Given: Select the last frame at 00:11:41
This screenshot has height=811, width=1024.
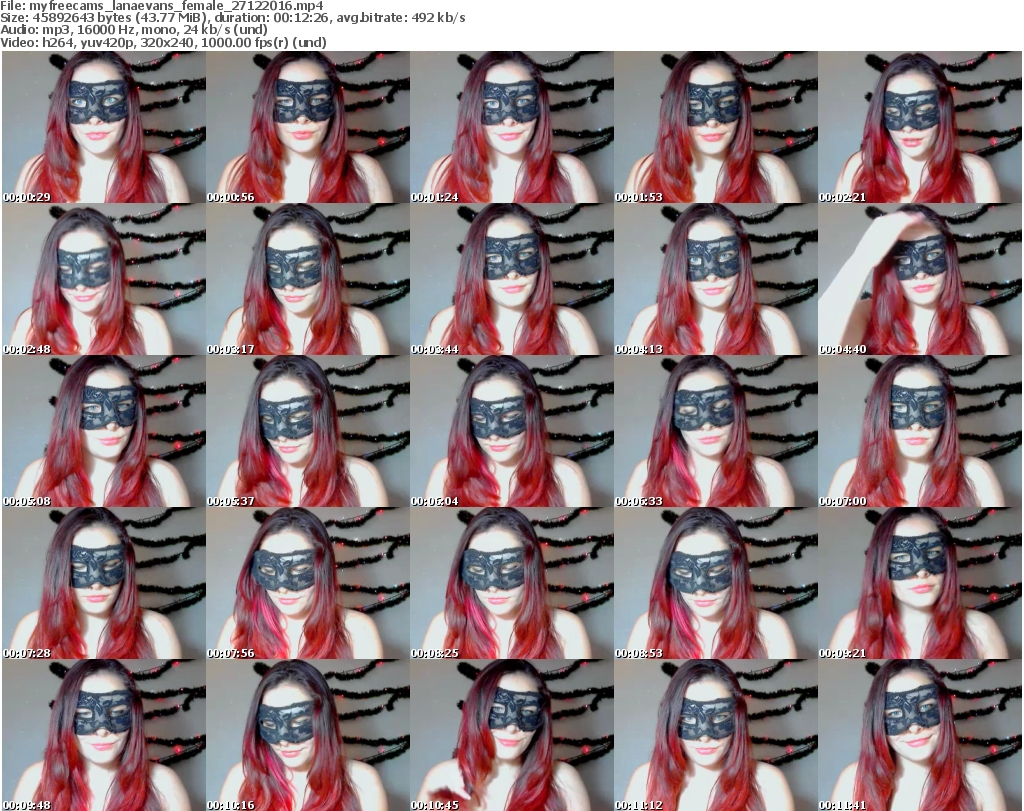Looking at the screenshot, I should (919, 735).
